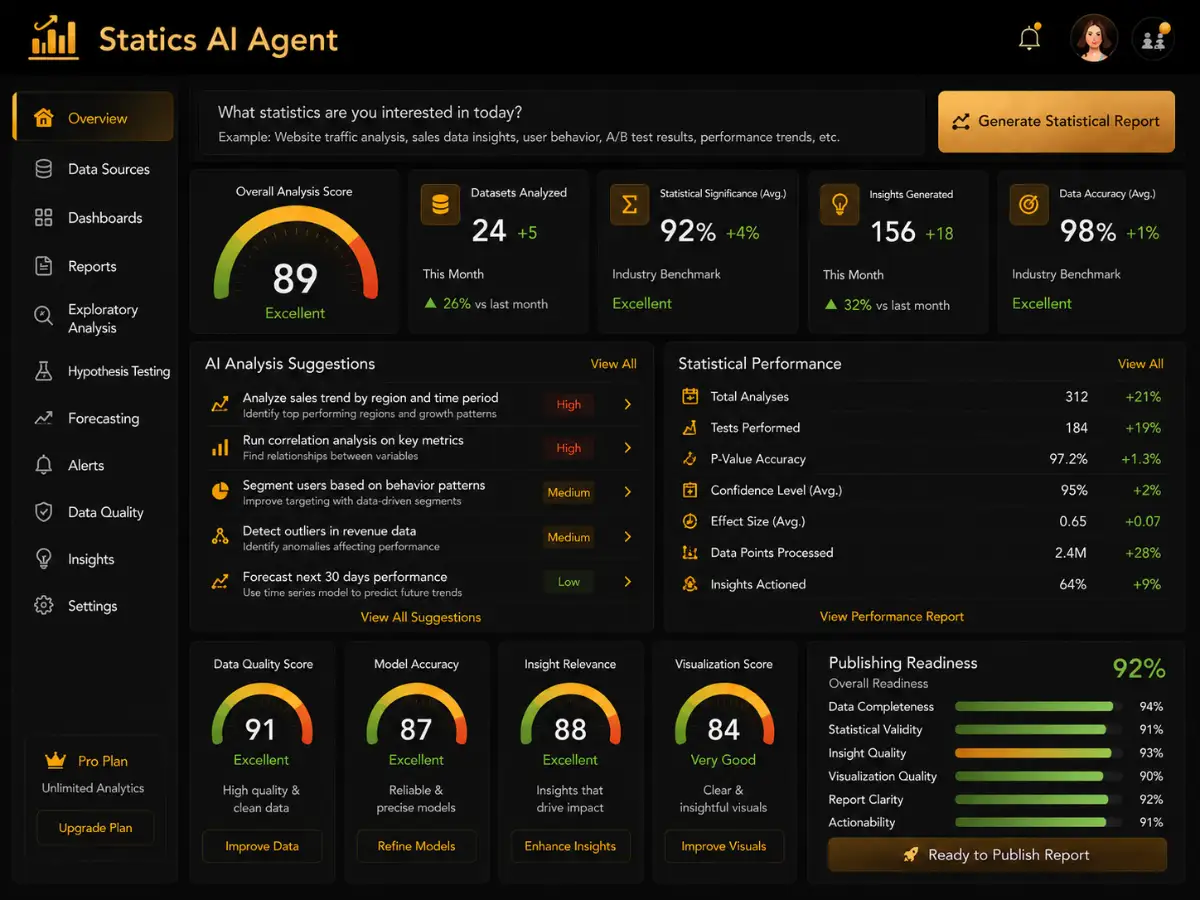Screen dimensions: 1200x900
Task: Open the notifications bell icon
Action: click(x=1029, y=39)
